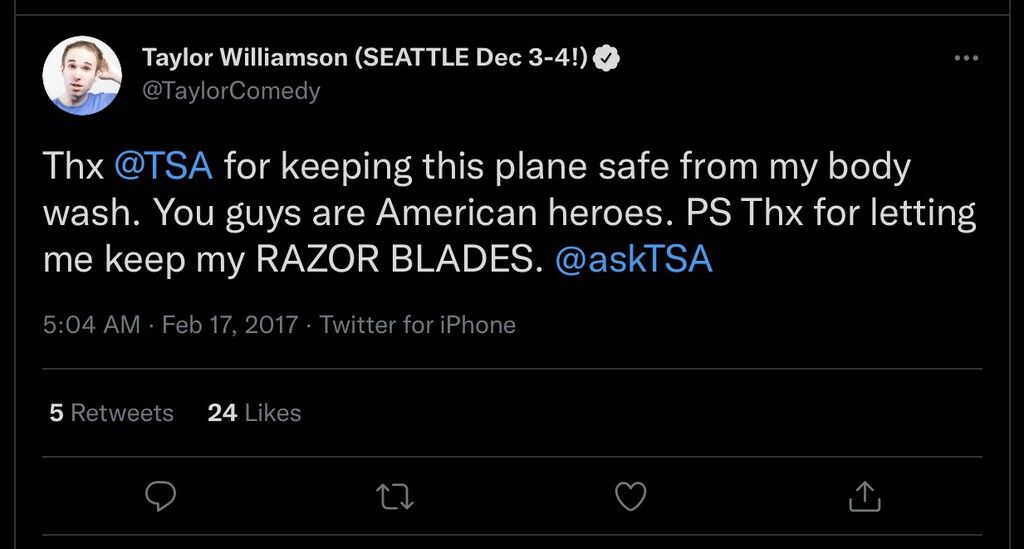View the 24 Likes list

pos(254,413)
